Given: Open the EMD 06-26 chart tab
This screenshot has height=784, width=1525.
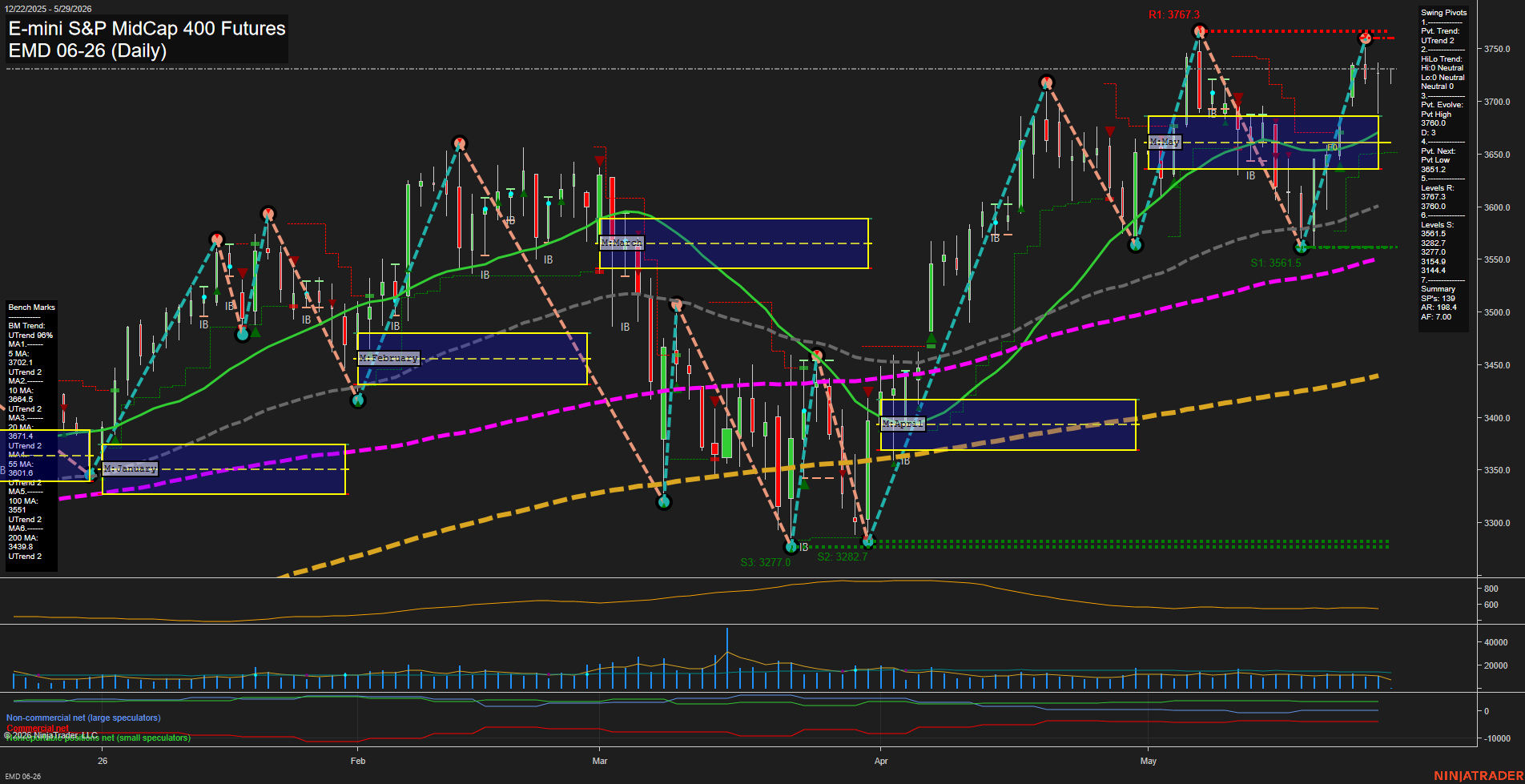Looking at the screenshot, I should click(22, 776).
